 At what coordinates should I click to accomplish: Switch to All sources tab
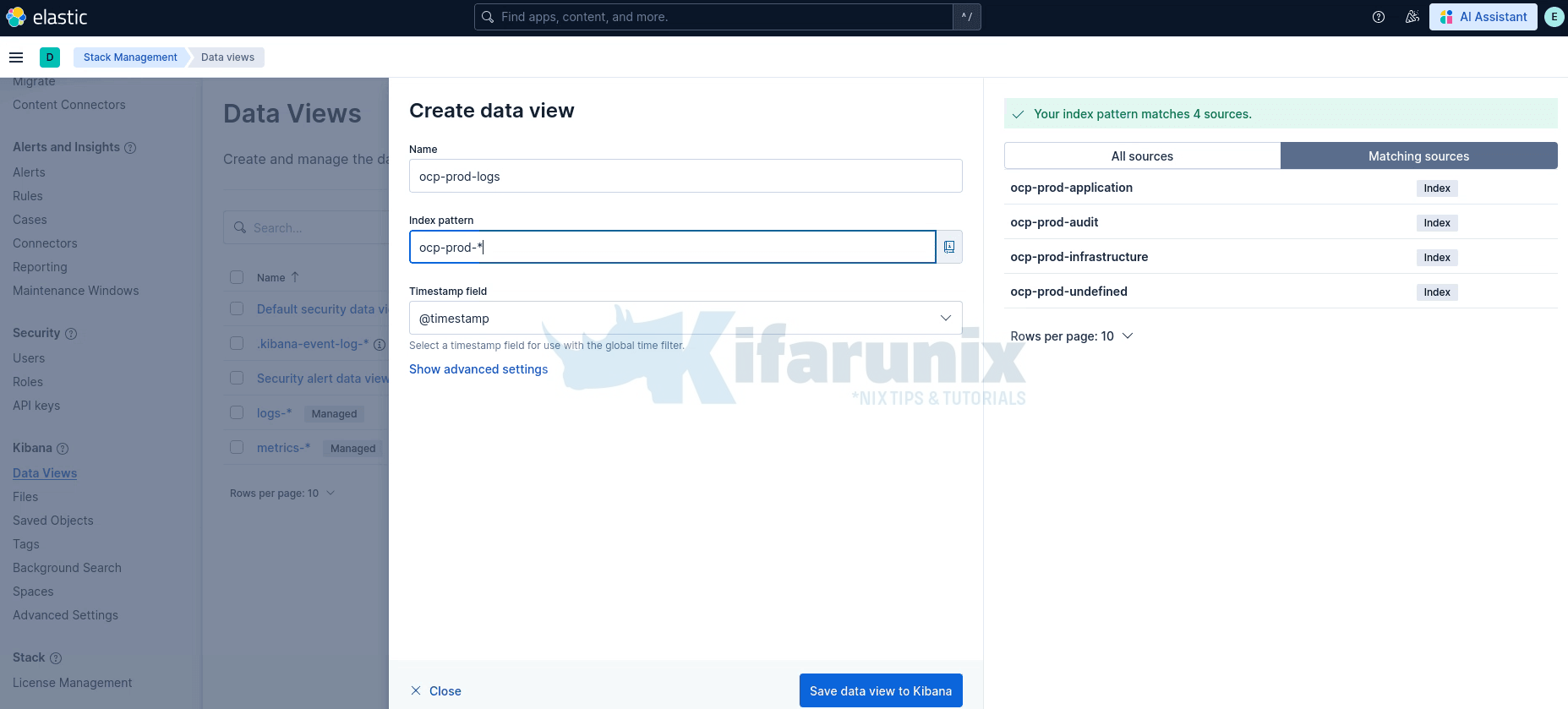[x=1142, y=156]
